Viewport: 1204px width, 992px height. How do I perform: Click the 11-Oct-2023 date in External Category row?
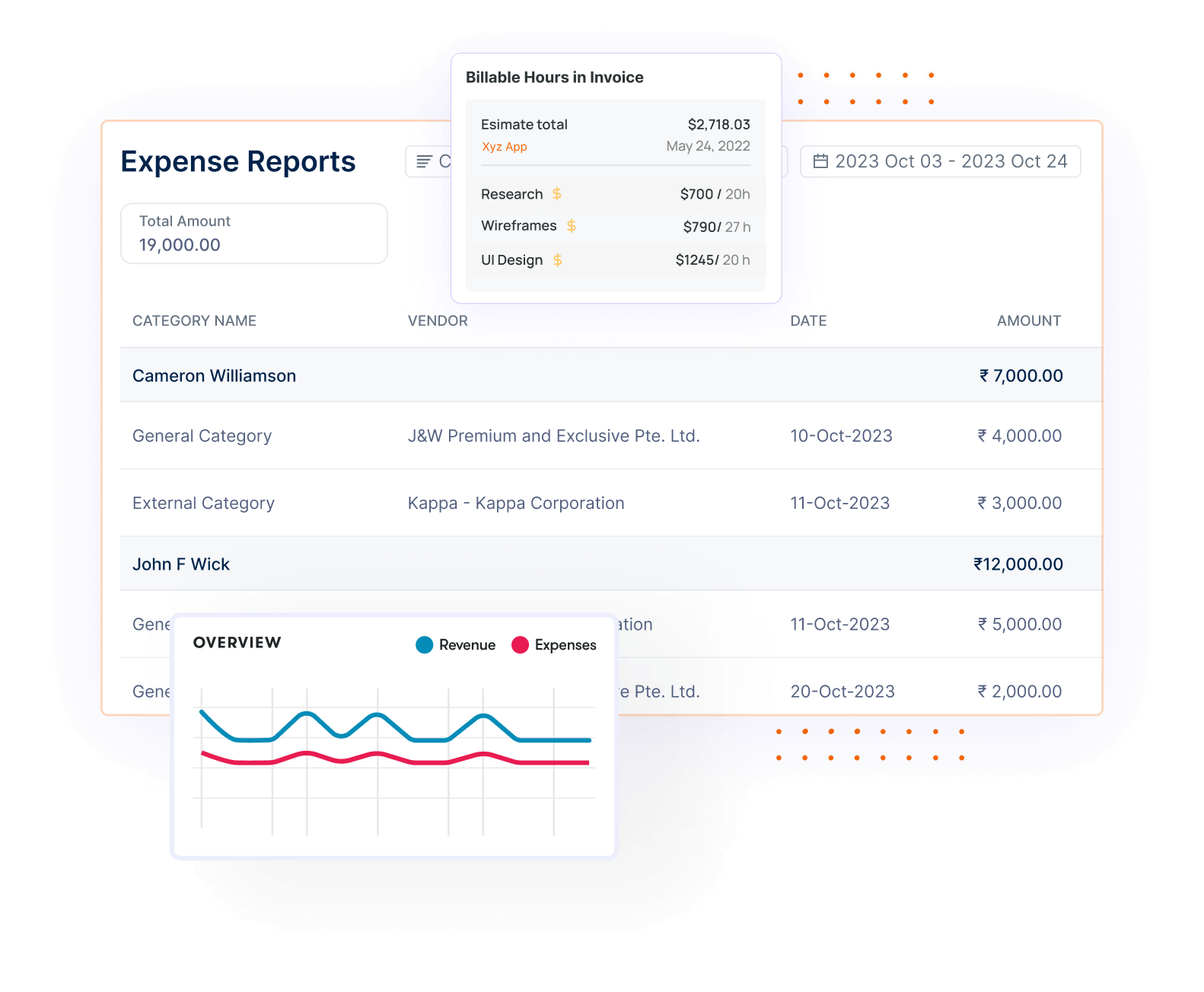(839, 503)
